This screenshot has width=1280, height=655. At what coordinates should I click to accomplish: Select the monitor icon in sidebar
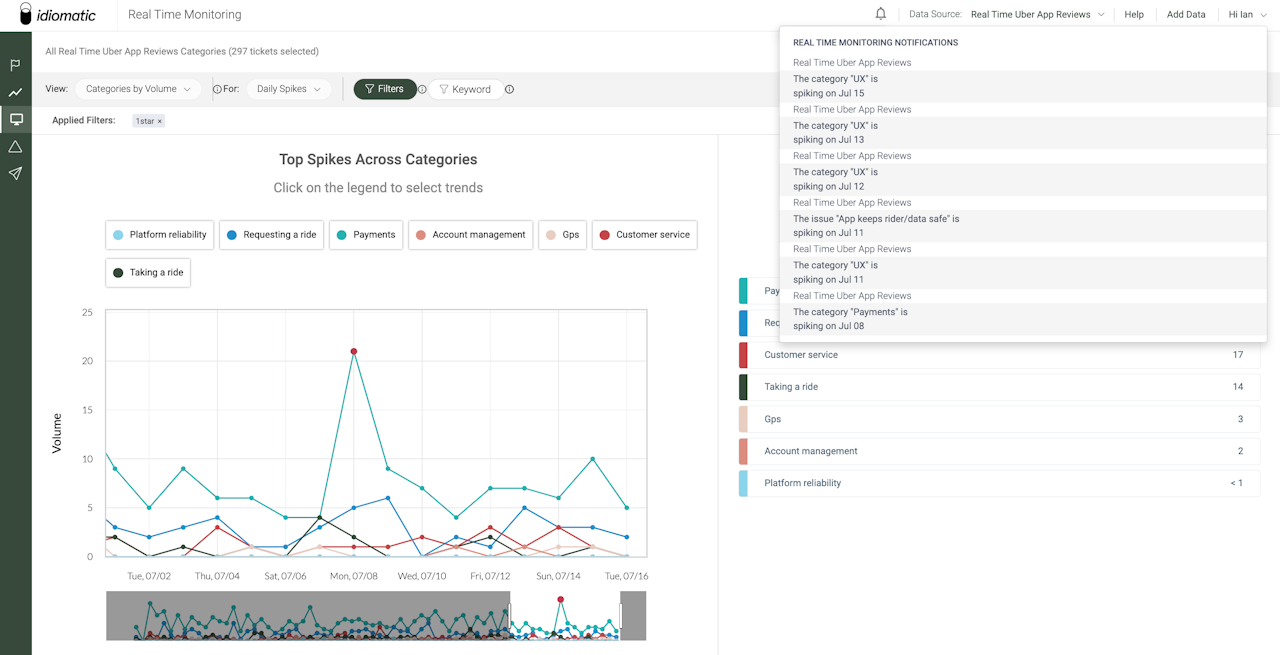point(15,120)
